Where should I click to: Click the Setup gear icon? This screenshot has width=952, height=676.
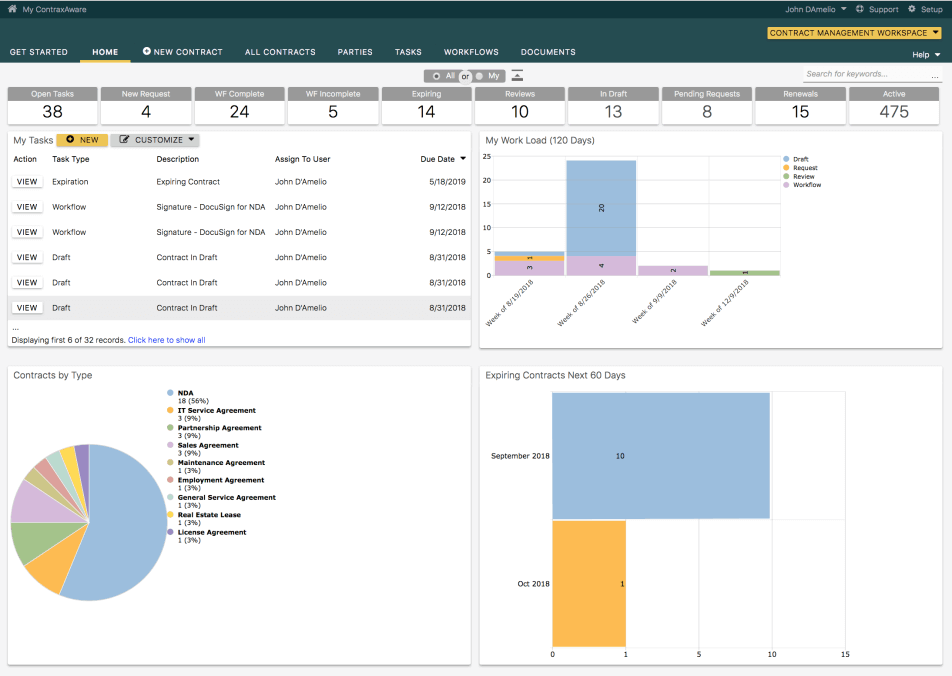912,9
